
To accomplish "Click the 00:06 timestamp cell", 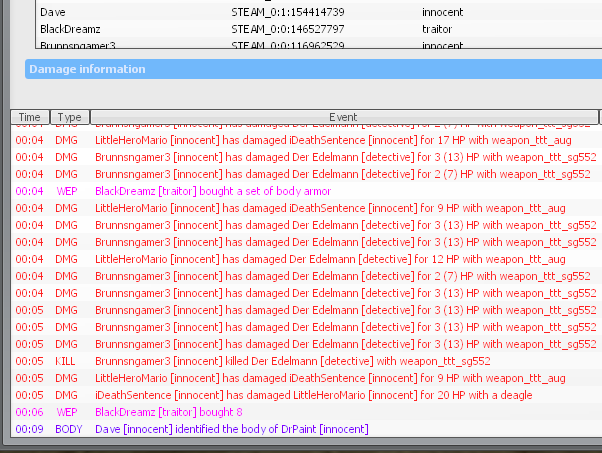I will point(29,412).
